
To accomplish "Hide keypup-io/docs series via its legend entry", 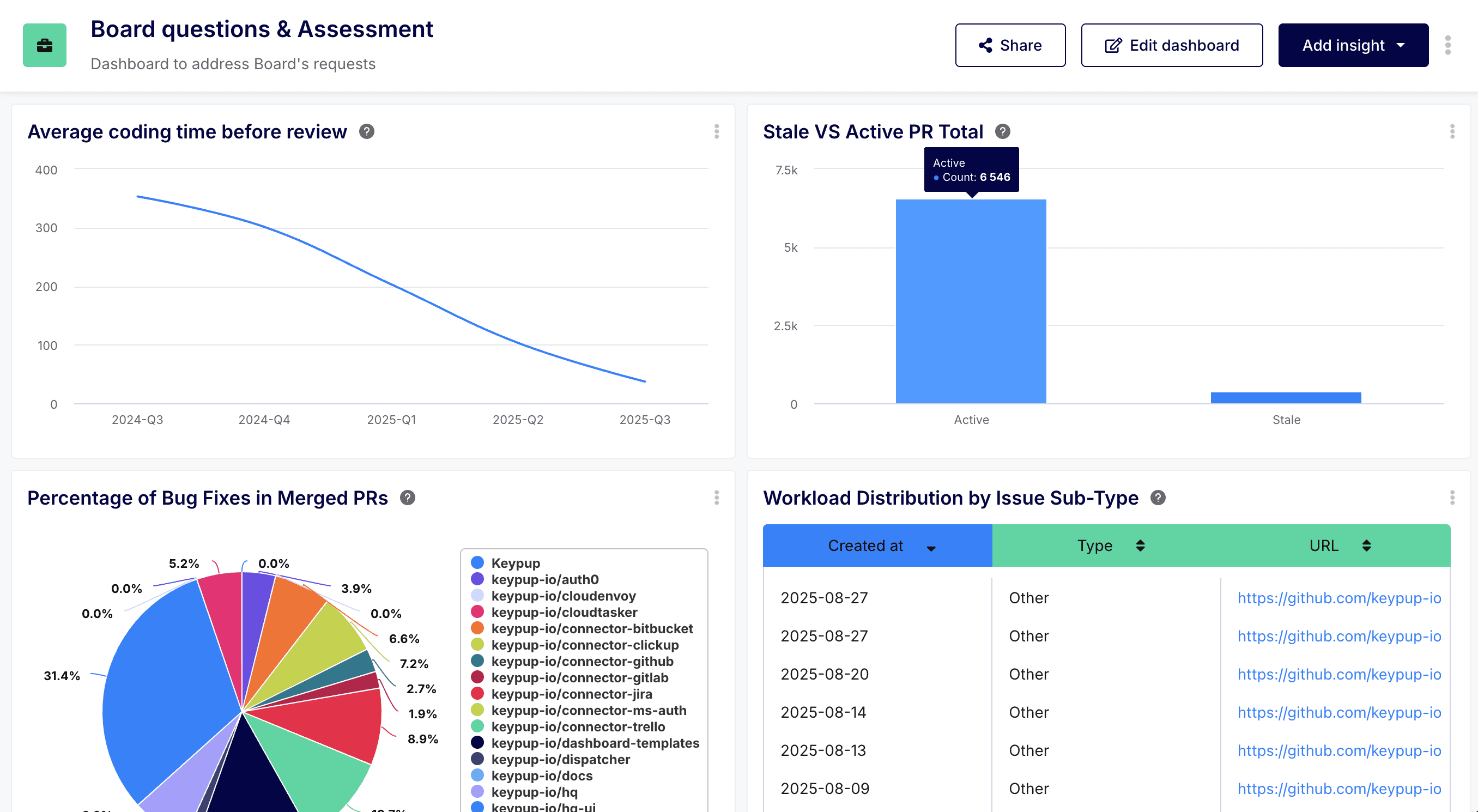I will (542, 776).
